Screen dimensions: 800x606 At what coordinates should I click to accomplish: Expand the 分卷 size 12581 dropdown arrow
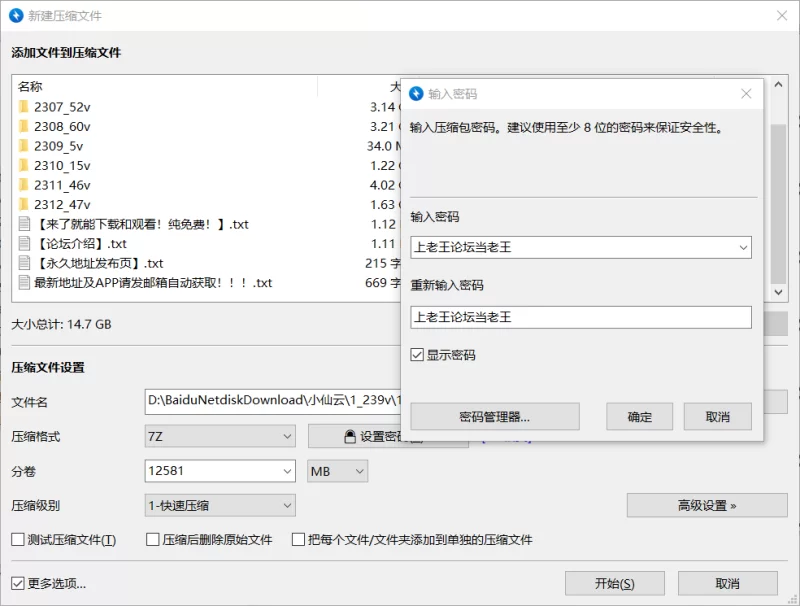(287, 471)
